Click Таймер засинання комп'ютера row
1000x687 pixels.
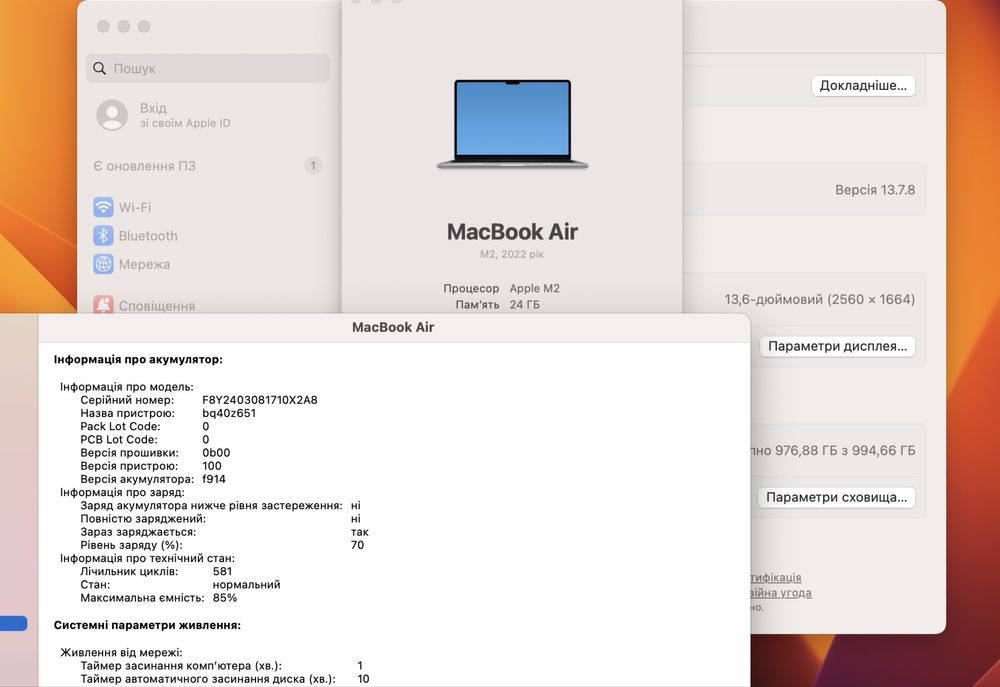pyautogui.click(x=221, y=666)
